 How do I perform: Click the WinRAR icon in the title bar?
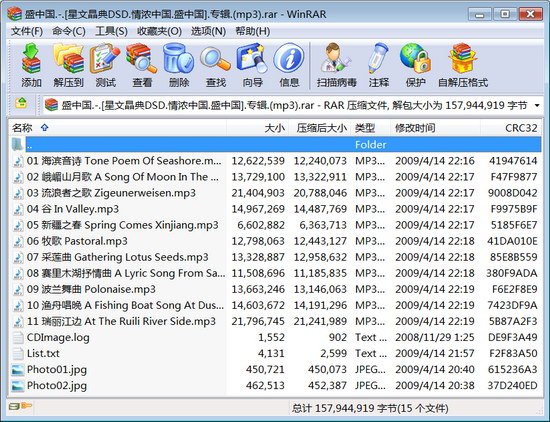(14, 14)
